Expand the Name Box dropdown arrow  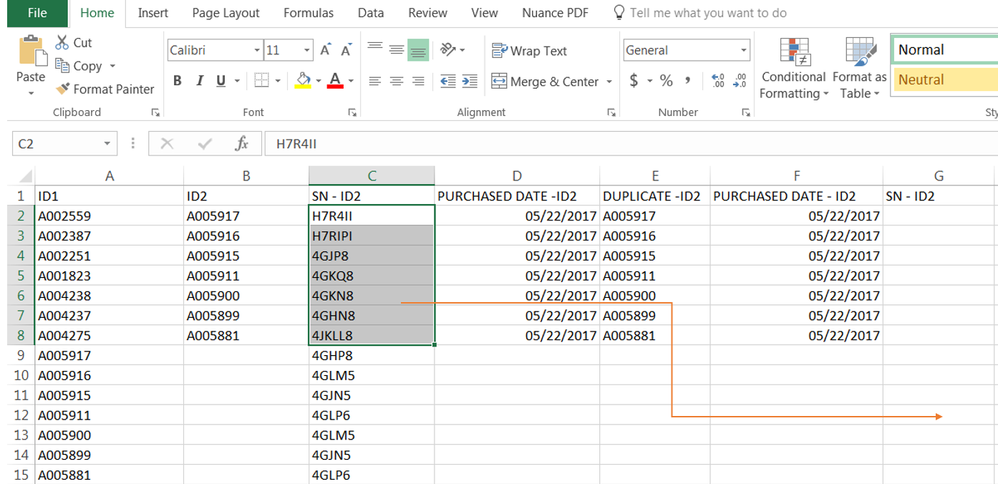[x=107, y=144]
